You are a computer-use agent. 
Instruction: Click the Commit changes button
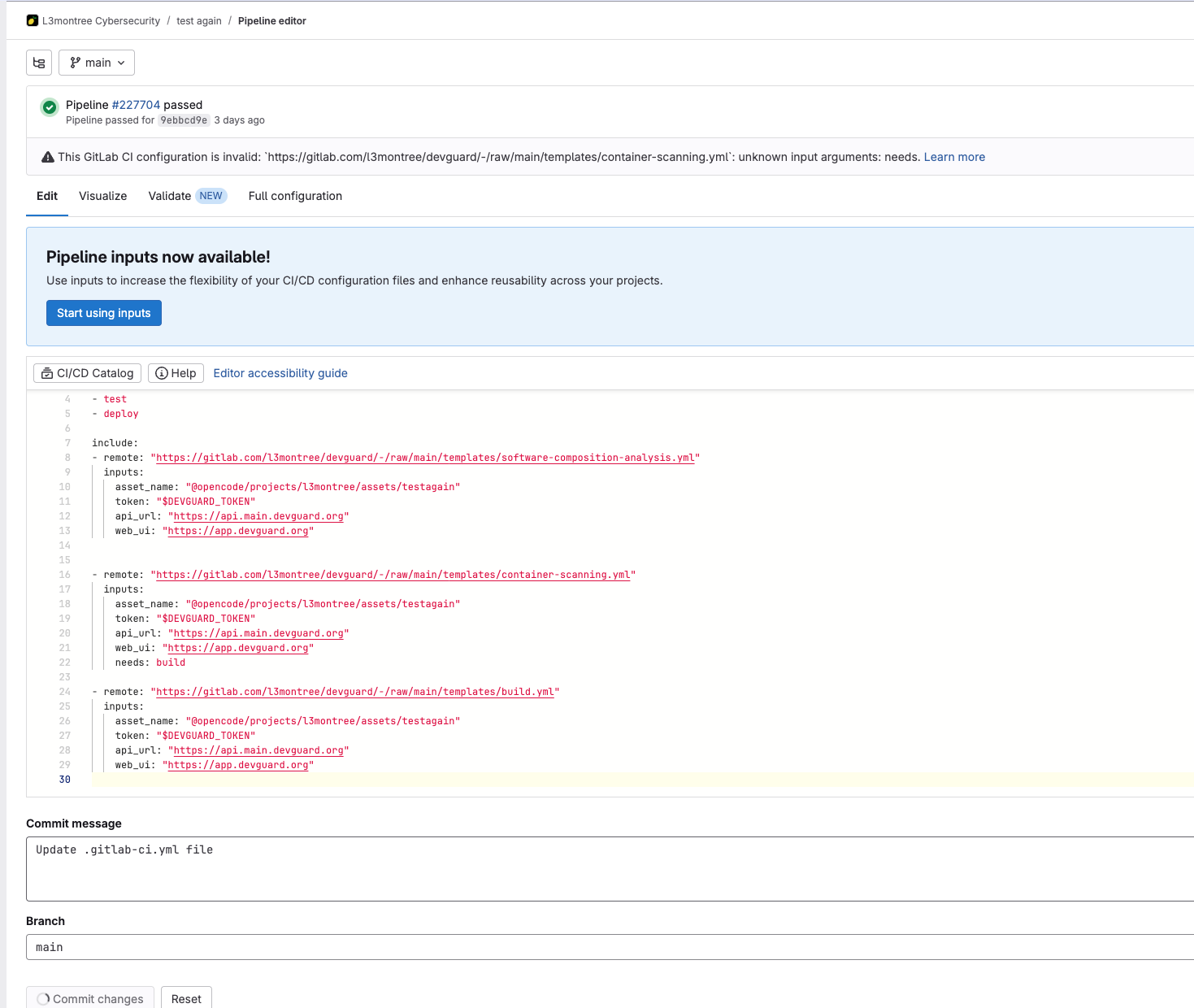tap(90, 998)
